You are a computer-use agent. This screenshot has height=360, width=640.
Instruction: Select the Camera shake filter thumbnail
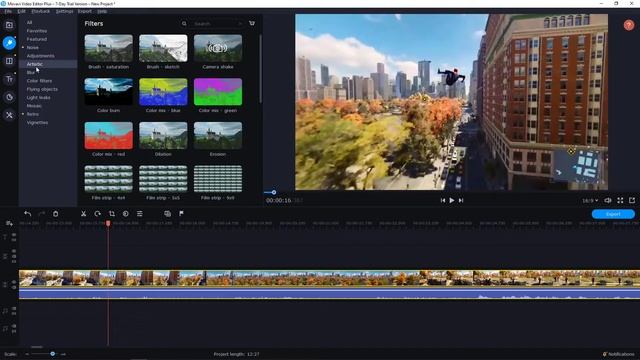tap(218, 48)
